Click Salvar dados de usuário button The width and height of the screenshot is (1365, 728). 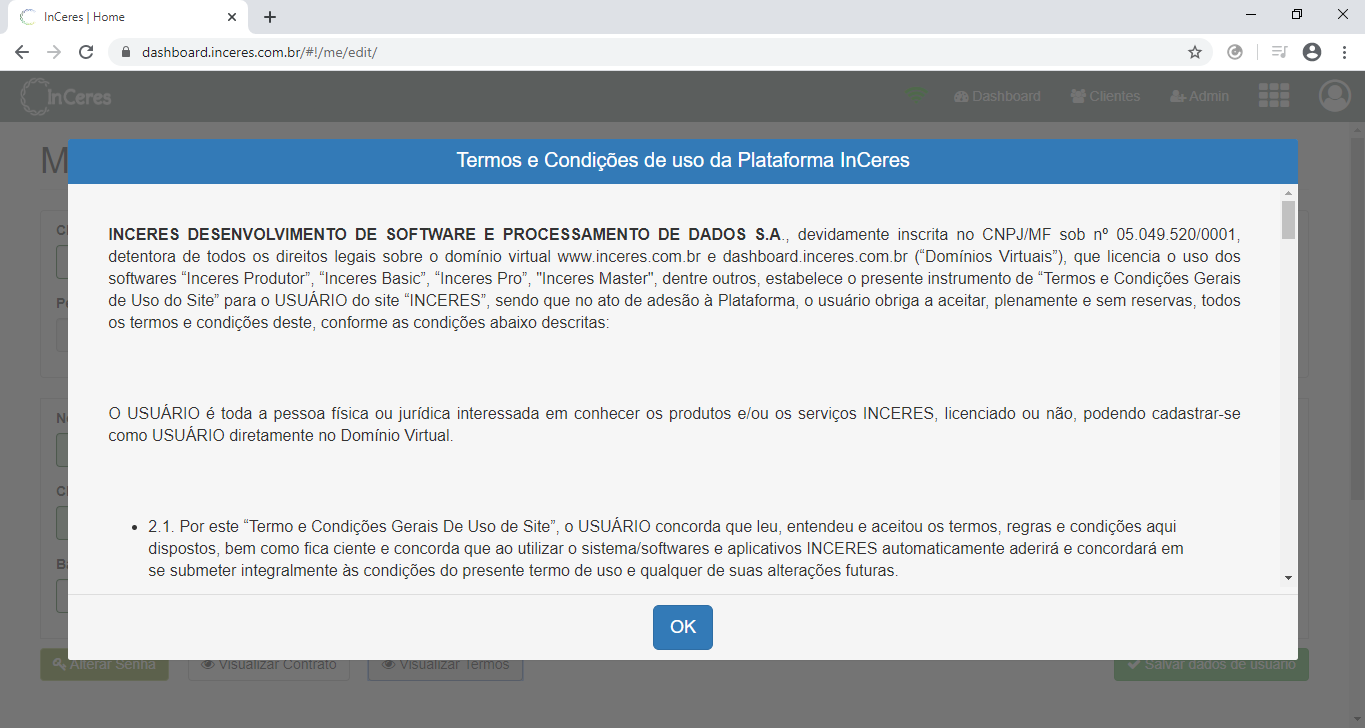[1211, 664]
